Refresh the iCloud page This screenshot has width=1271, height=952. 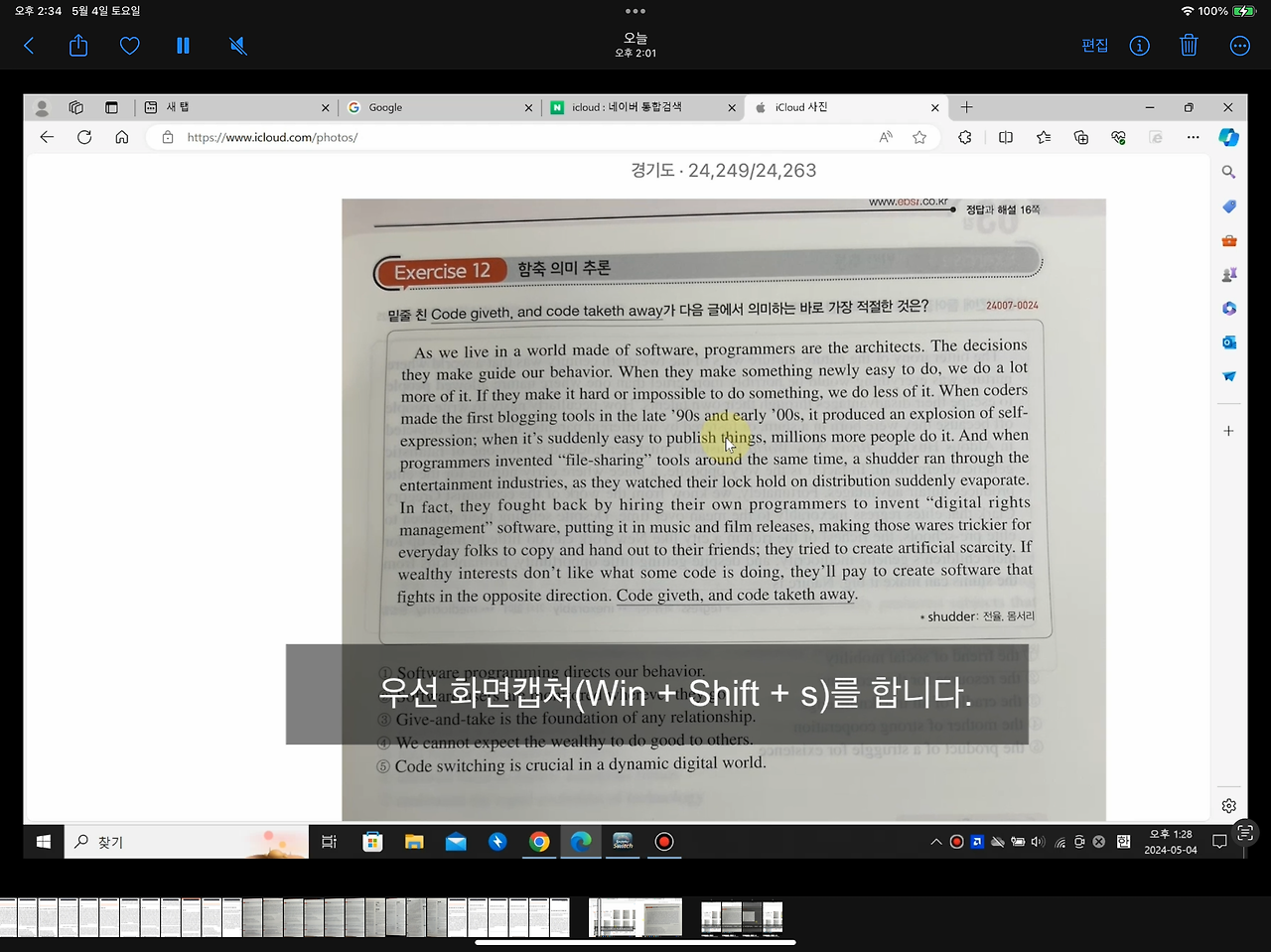tap(84, 137)
